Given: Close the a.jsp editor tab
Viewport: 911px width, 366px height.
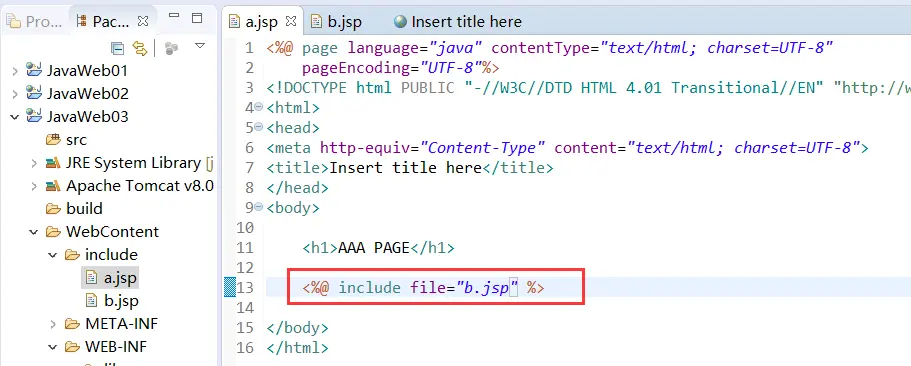Looking at the screenshot, I should (291, 21).
